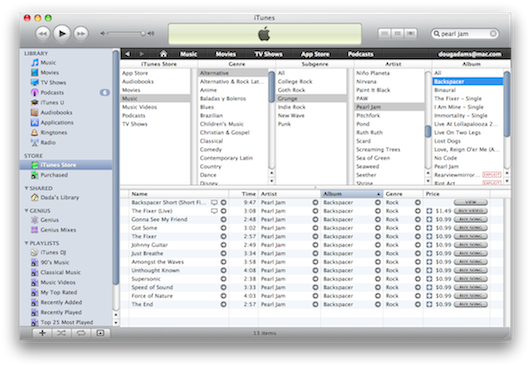Collapse the Genius sidebar section
The width and height of the screenshot is (531, 367).
click(x=26, y=210)
